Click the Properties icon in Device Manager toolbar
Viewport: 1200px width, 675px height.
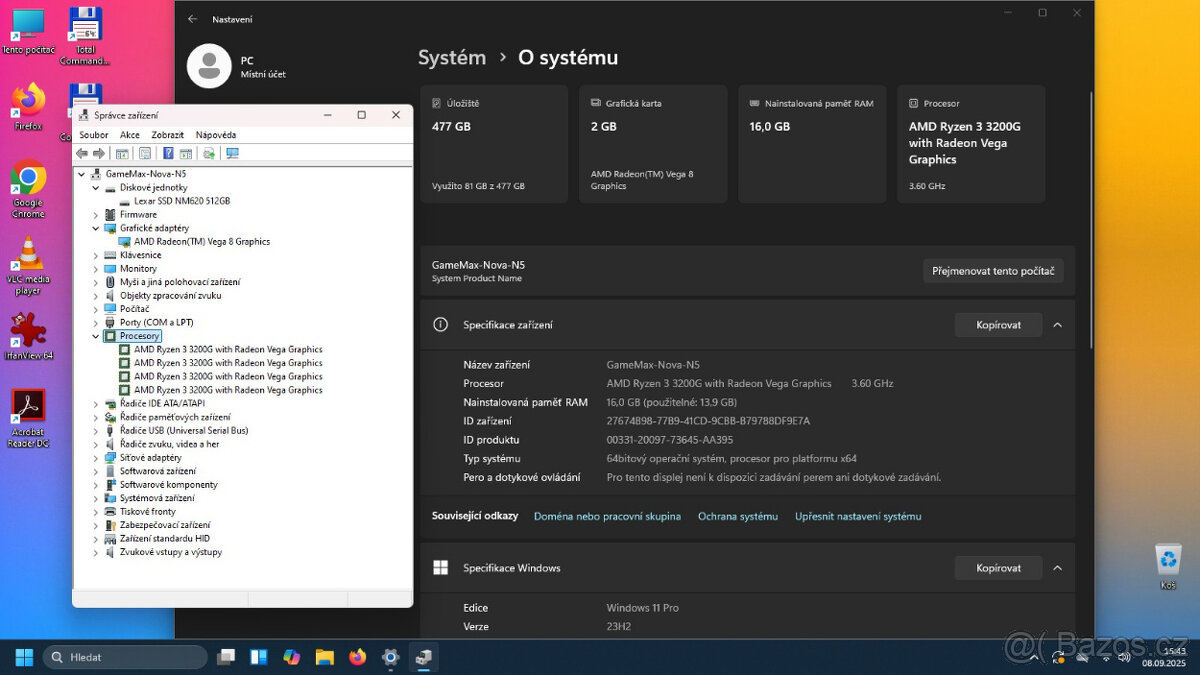pos(145,153)
